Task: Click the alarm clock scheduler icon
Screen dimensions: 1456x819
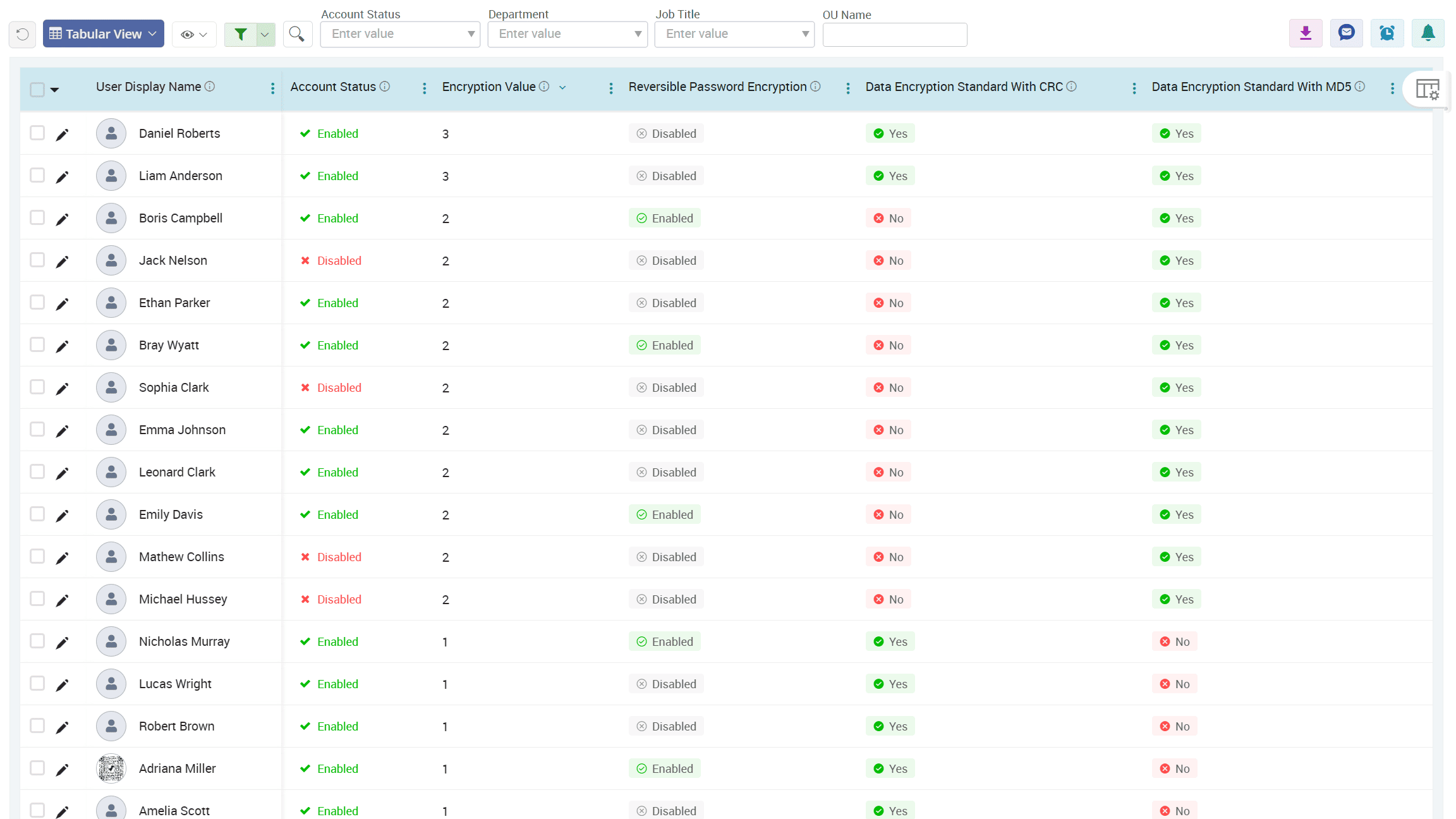Action: (1387, 33)
